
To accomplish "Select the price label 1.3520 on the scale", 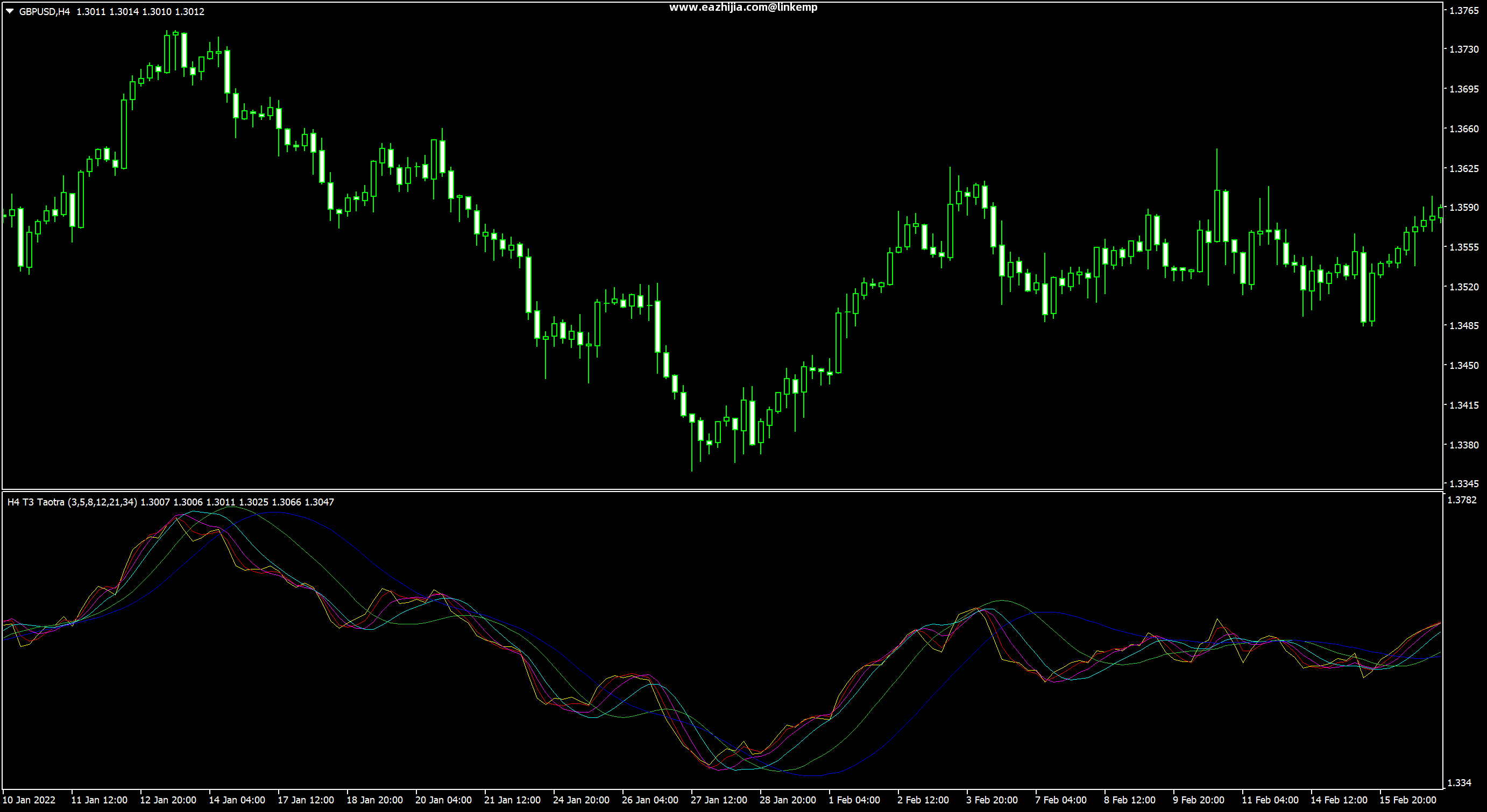I will coord(1464,287).
